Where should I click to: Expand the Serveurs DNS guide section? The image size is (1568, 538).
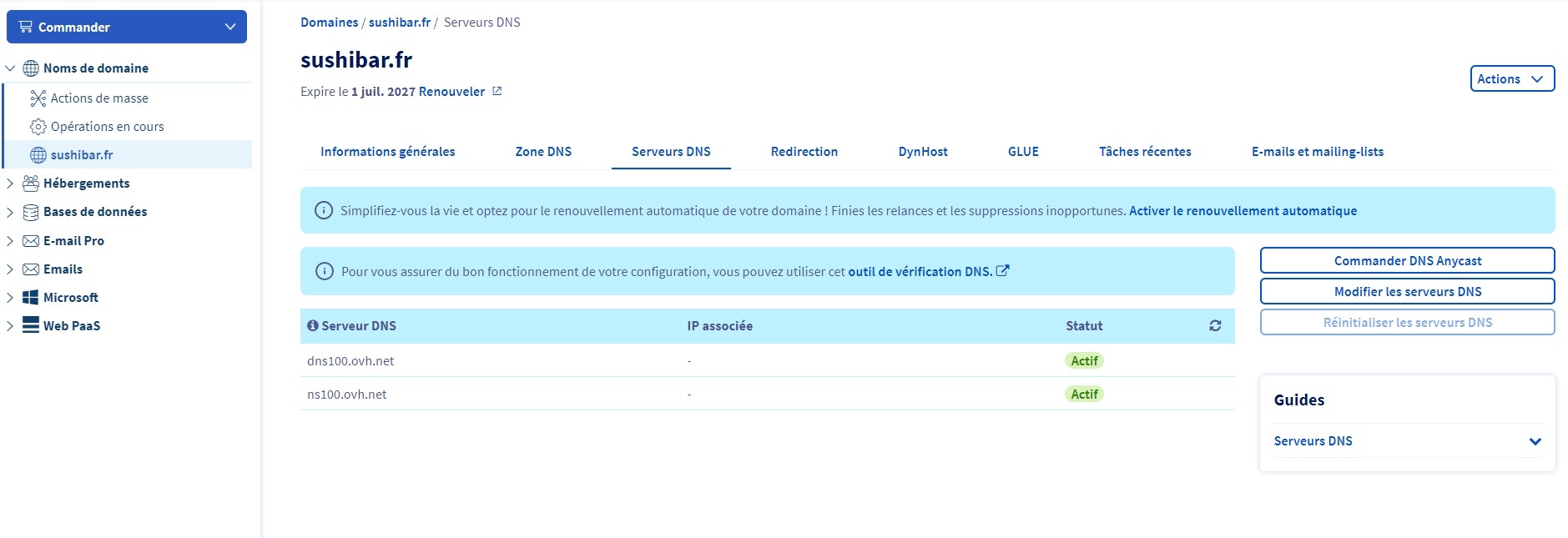[x=1535, y=441]
